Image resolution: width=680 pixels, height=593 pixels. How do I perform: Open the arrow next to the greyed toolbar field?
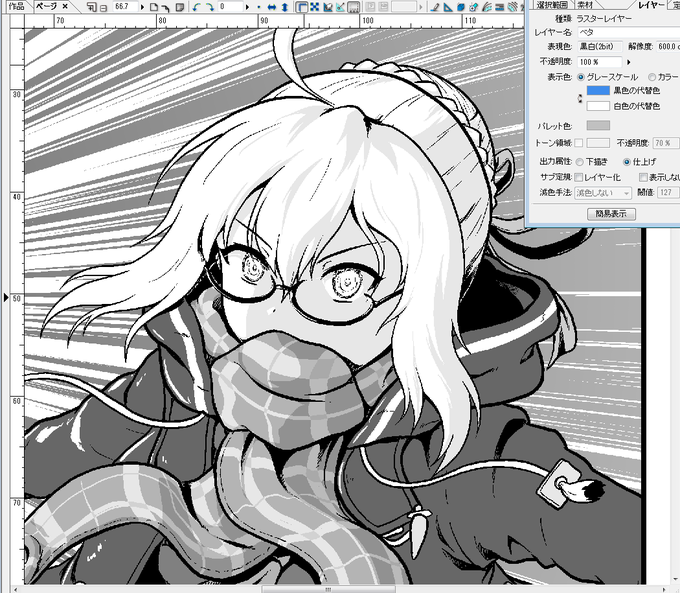pyautogui.click(x=421, y=7)
